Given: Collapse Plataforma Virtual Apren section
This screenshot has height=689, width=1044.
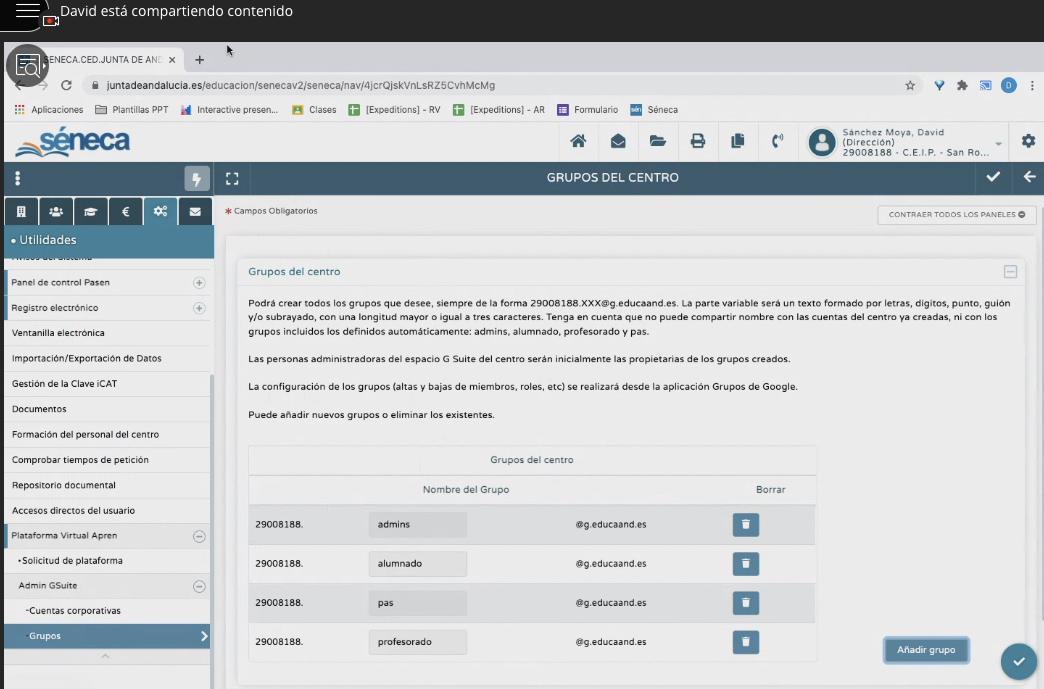Looking at the screenshot, I should click(x=199, y=537).
